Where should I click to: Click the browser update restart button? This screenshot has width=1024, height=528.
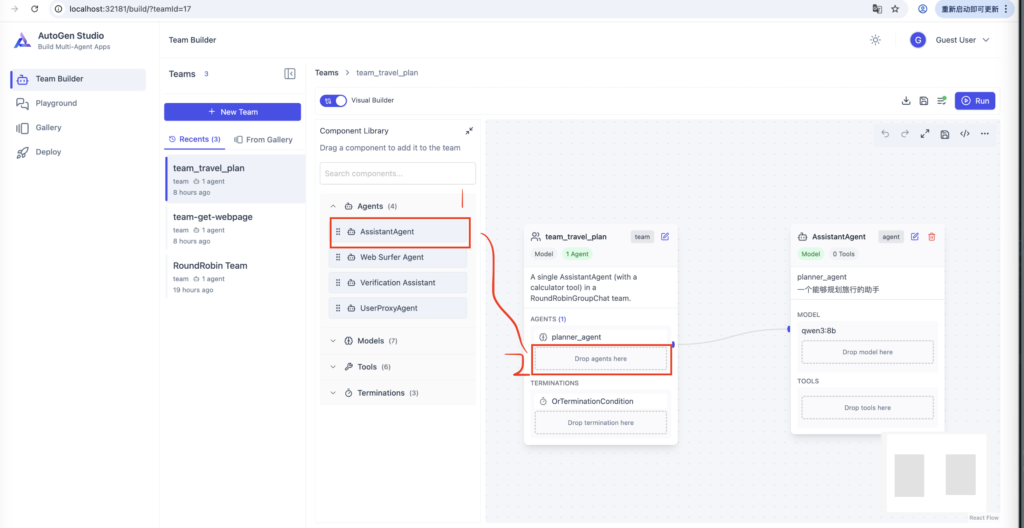[974, 9]
